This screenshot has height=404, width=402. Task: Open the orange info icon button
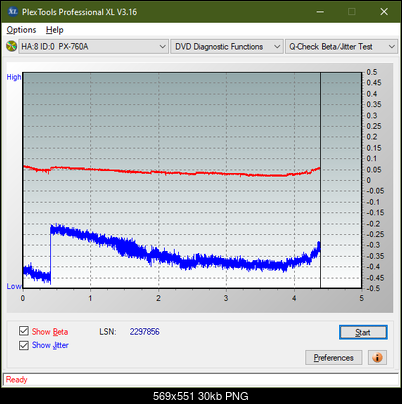tap(377, 358)
